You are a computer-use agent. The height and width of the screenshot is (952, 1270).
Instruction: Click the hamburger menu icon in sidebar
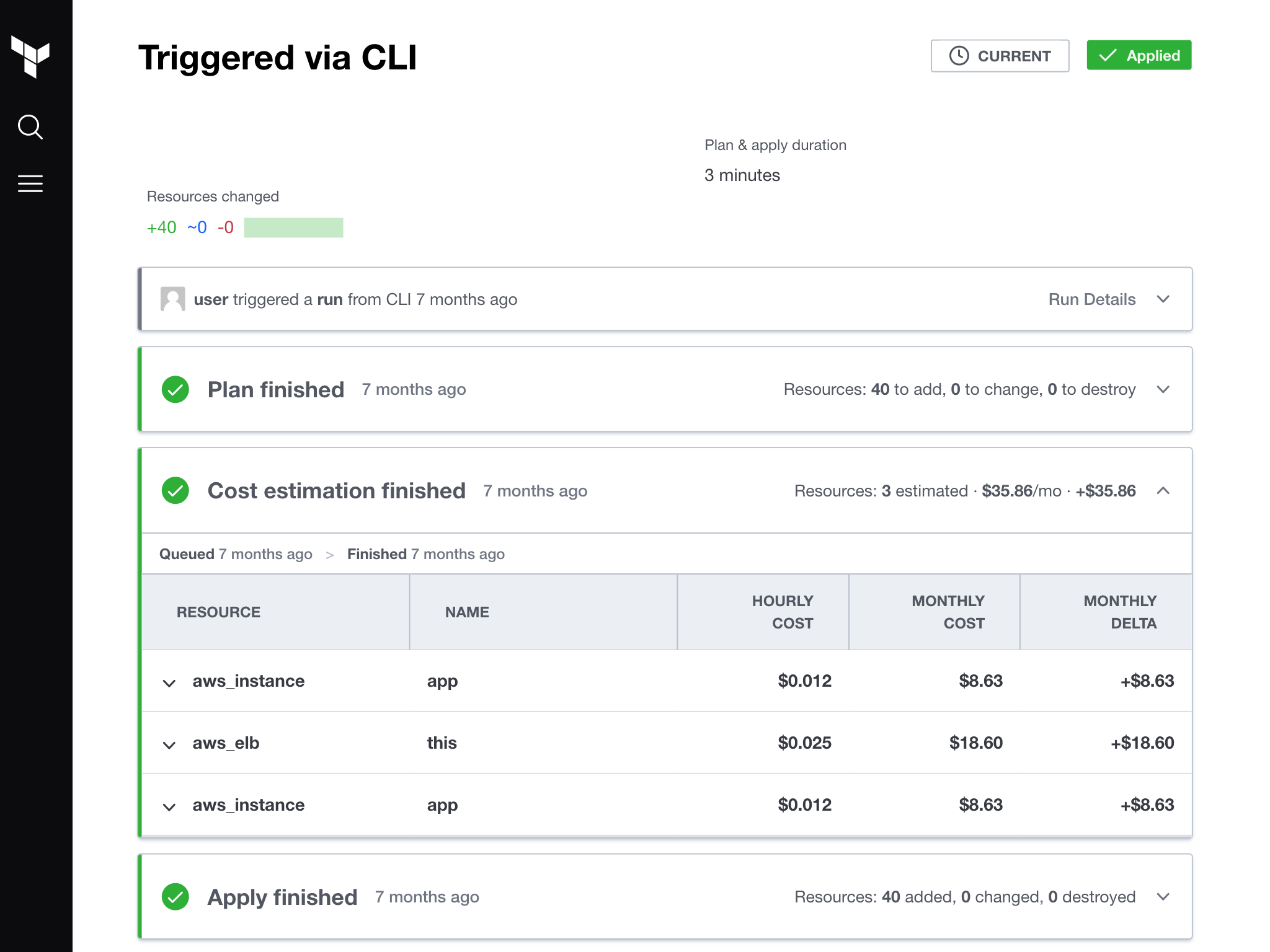(30, 184)
